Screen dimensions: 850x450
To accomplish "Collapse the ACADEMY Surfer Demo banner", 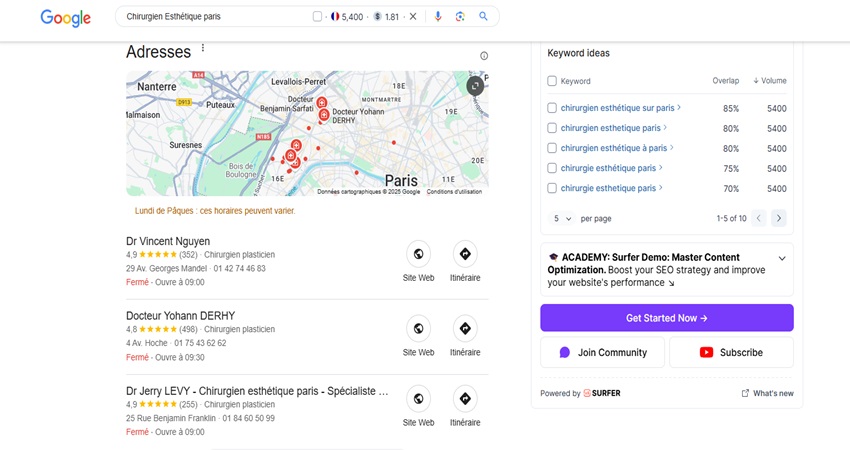I will tap(782, 259).
